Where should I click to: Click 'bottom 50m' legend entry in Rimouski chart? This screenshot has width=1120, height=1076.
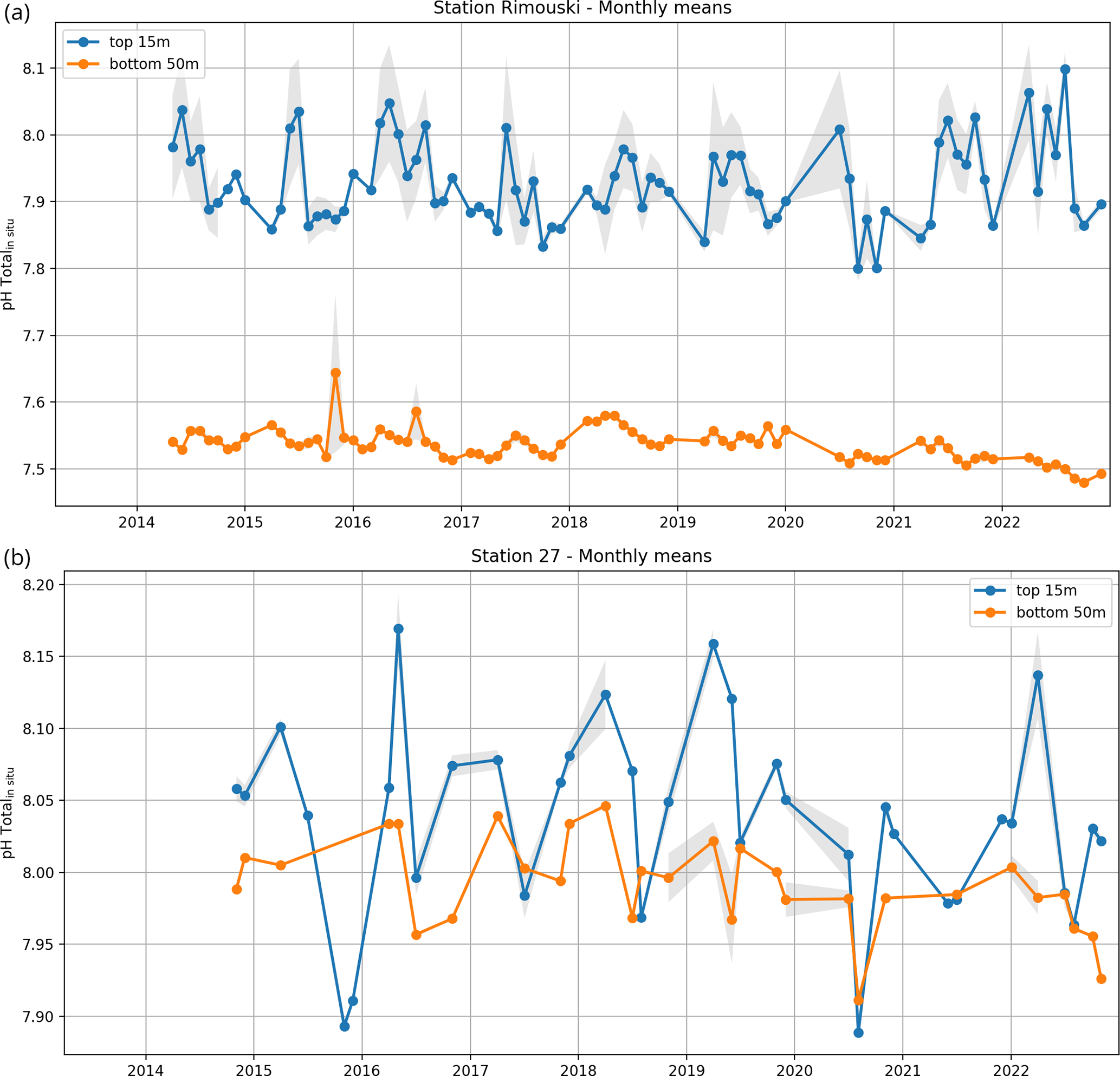pyautogui.click(x=154, y=64)
